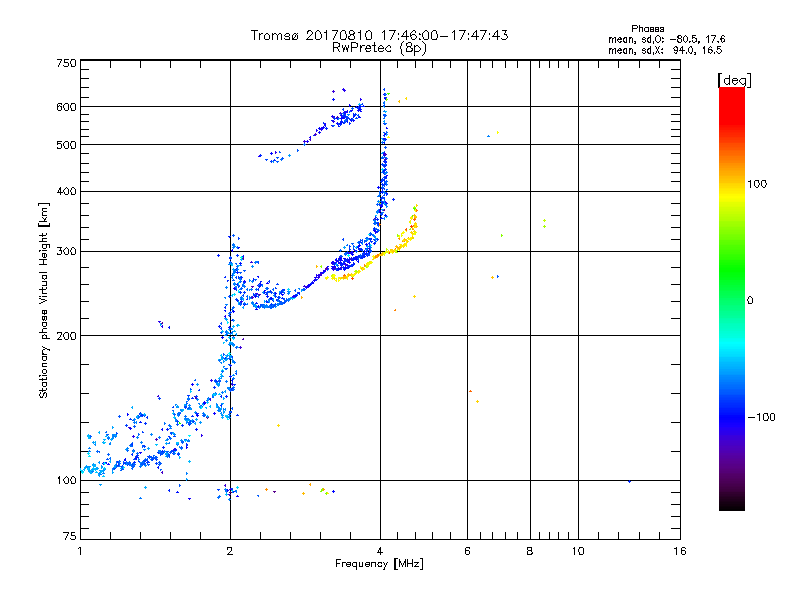
Task: Click the subtitle 'RwPretec (8p)'
Action: click(379, 48)
